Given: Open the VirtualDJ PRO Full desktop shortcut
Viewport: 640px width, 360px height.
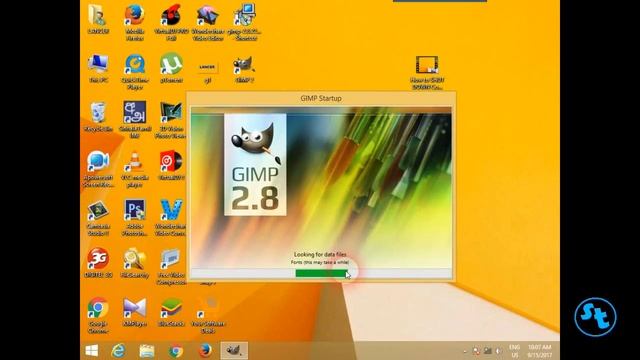Looking at the screenshot, I should [171, 23].
